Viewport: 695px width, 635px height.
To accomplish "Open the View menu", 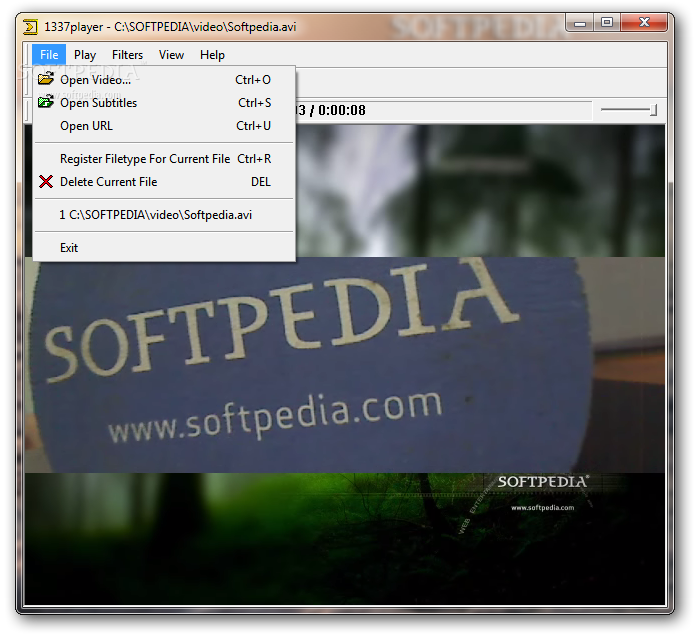I will (x=171, y=55).
